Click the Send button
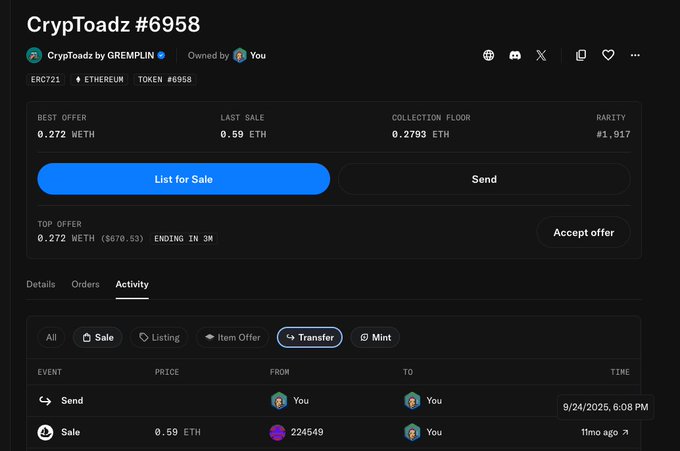The width and height of the screenshot is (680, 451). pos(484,179)
